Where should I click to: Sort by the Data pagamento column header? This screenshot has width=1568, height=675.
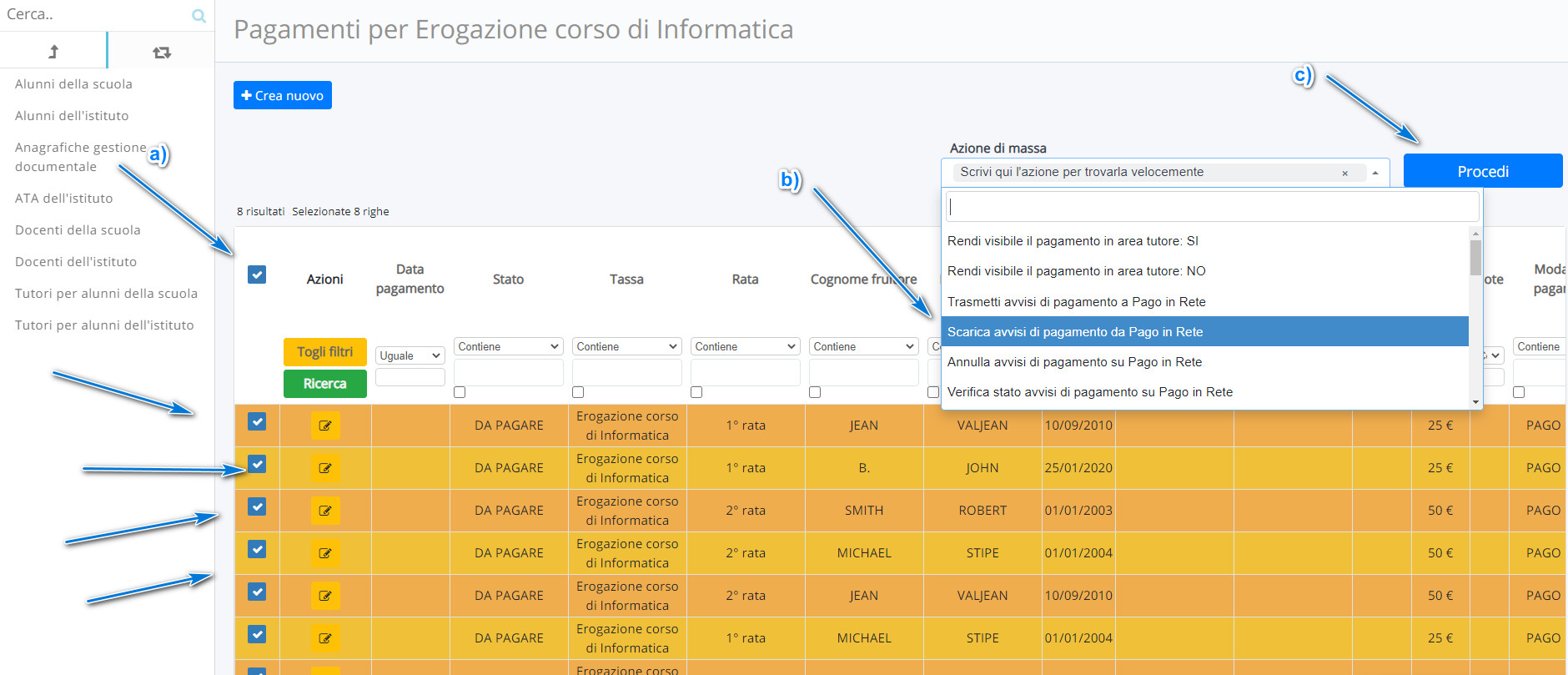click(410, 279)
